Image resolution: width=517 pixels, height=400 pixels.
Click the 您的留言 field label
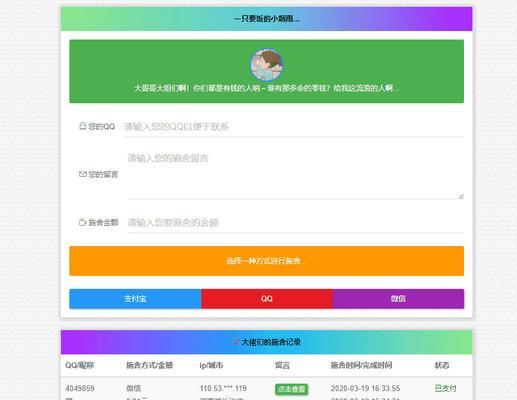103,174
